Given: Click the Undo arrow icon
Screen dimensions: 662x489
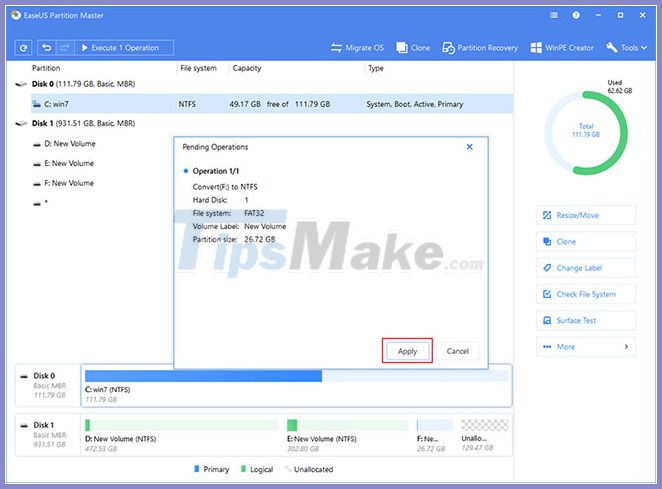Looking at the screenshot, I should (47, 47).
